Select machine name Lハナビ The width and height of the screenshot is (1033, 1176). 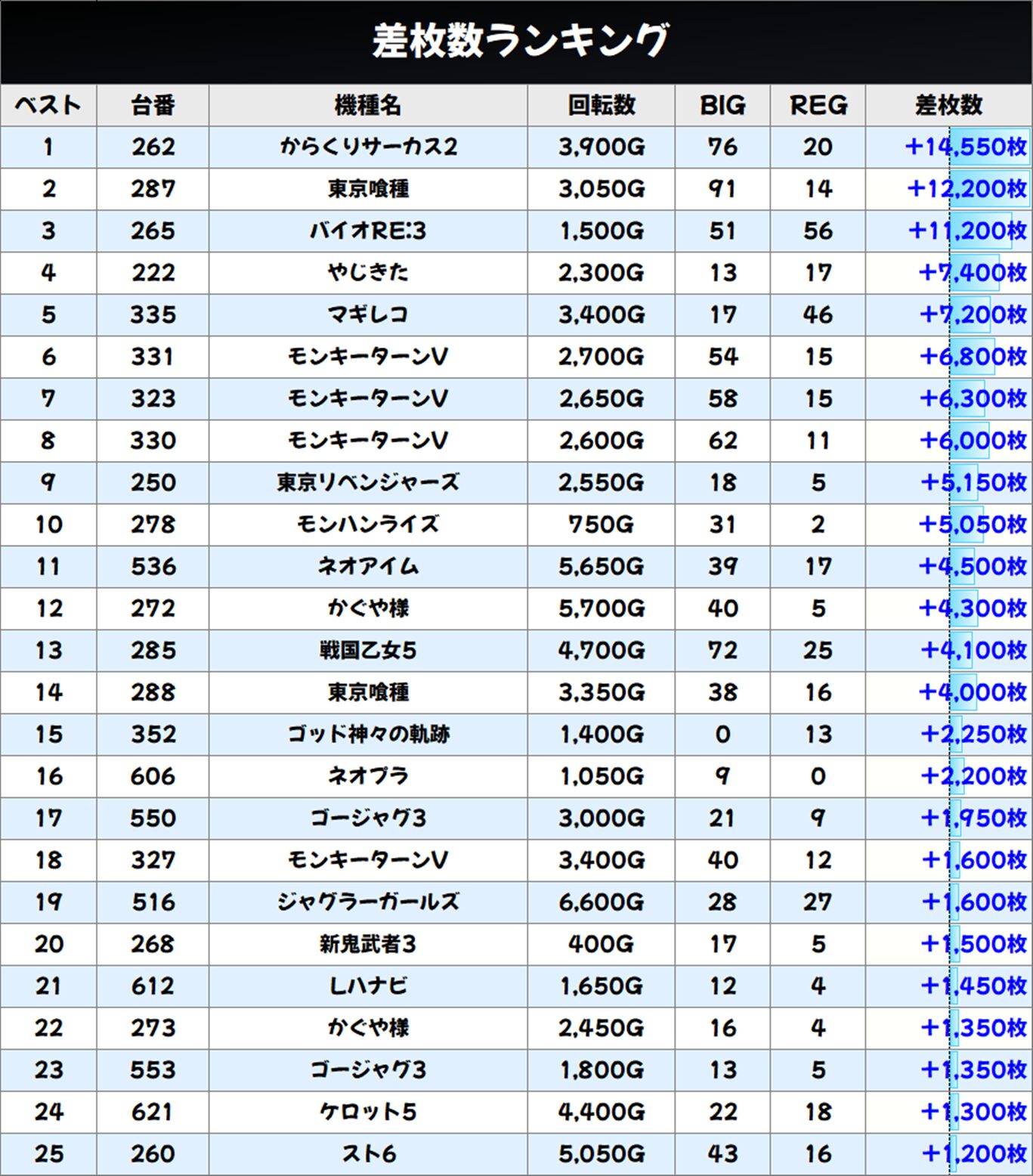click(x=368, y=986)
